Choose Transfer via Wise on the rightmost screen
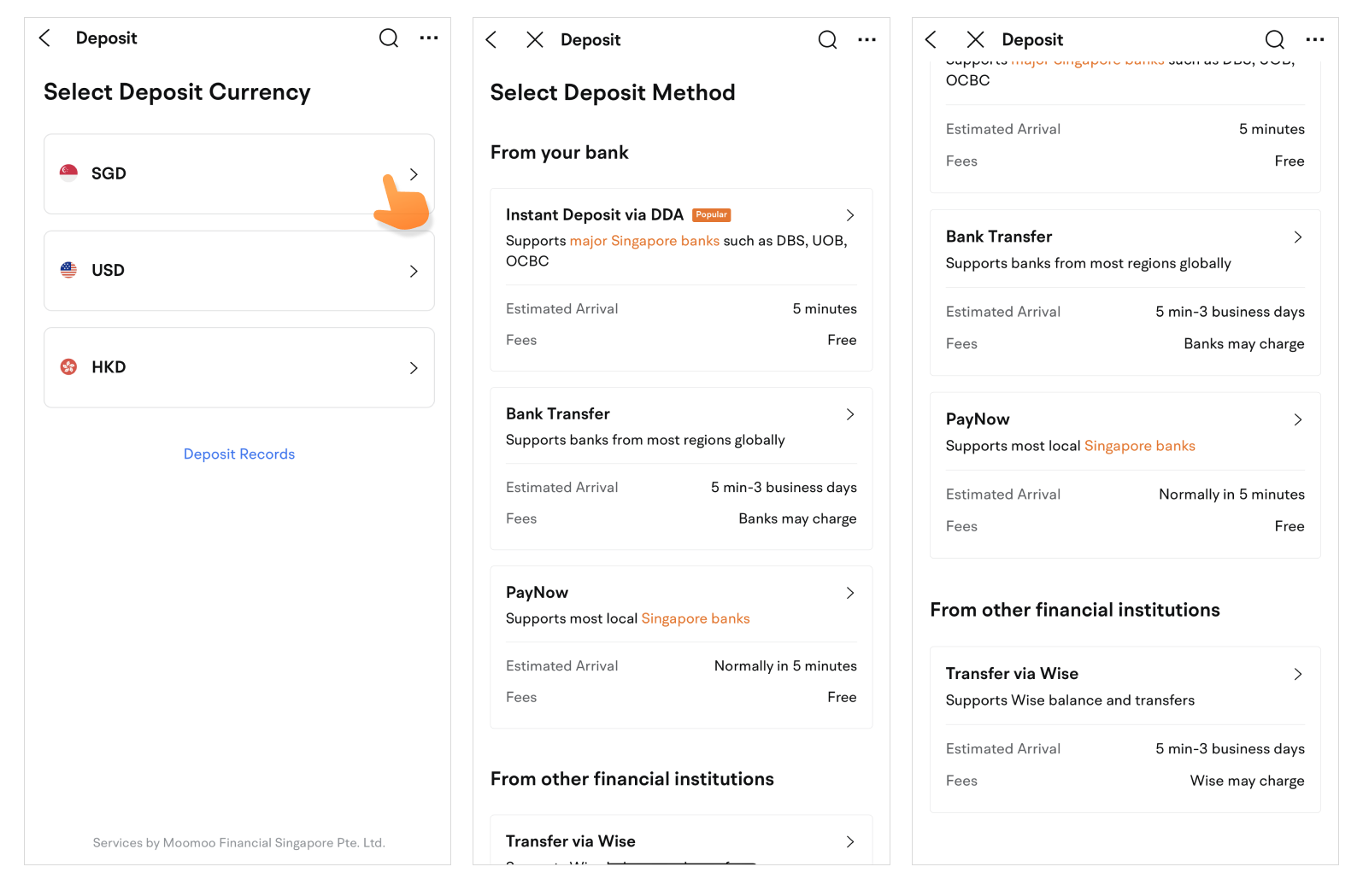1363x896 pixels. click(1012, 674)
